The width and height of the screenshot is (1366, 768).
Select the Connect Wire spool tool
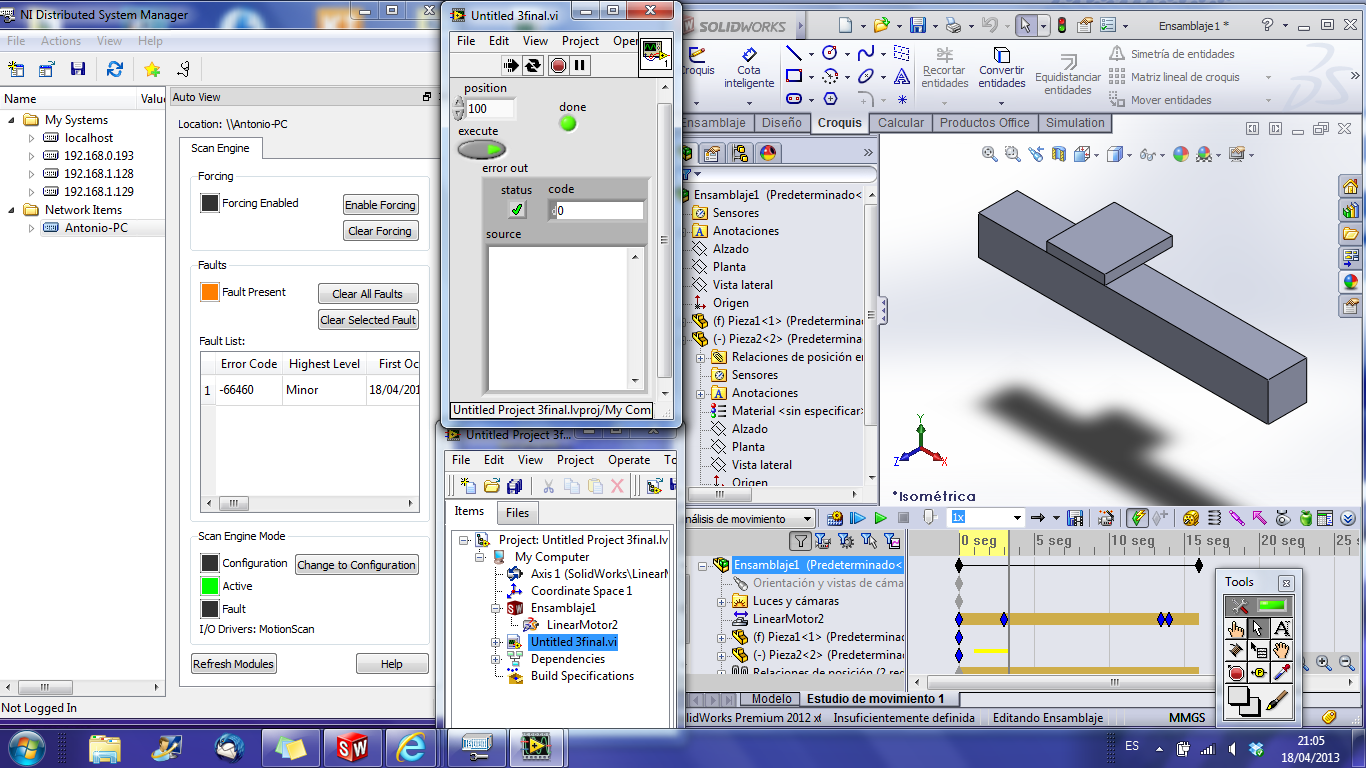pyautogui.click(x=1236, y=650)
